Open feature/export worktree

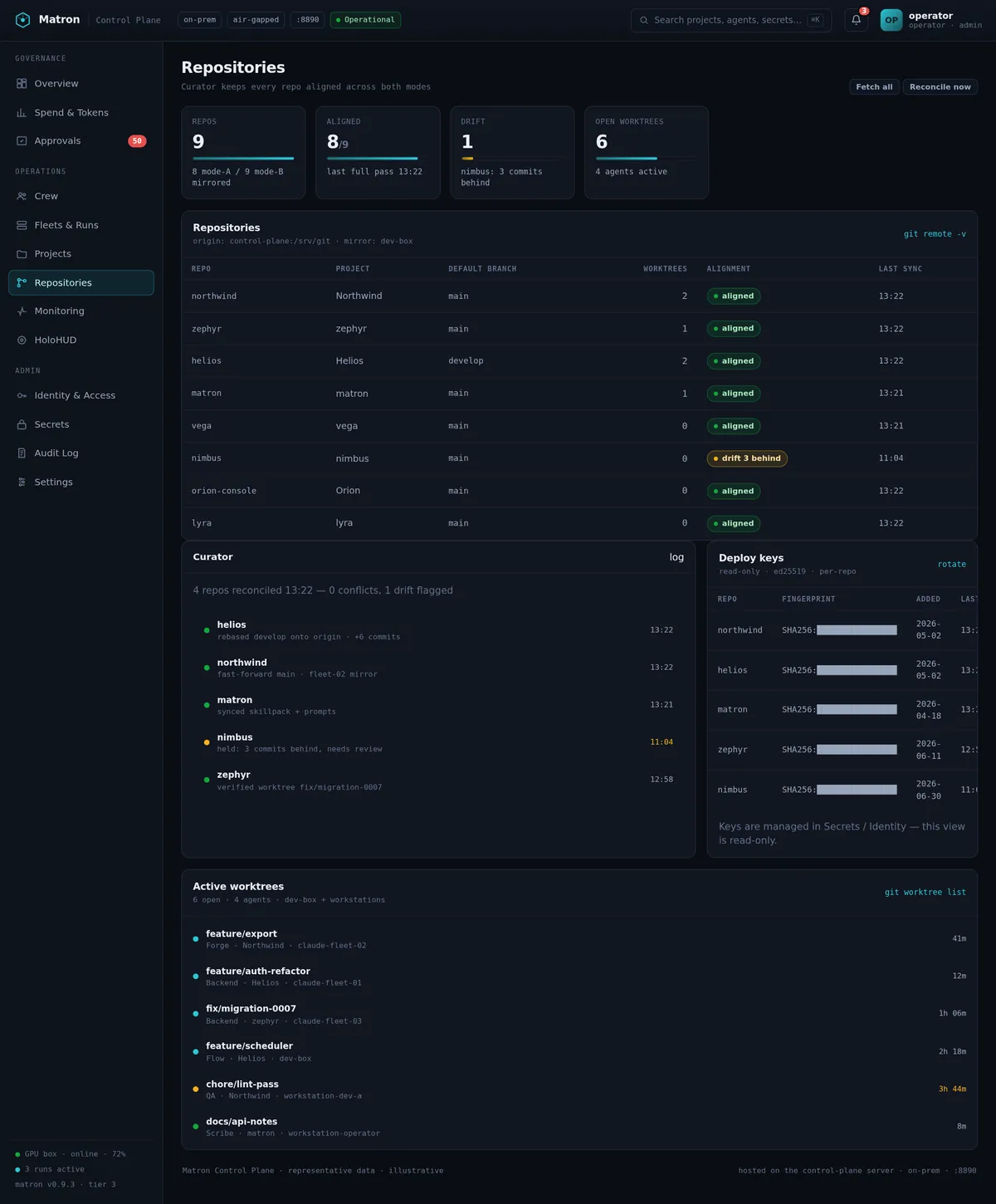tap(579, 939)
